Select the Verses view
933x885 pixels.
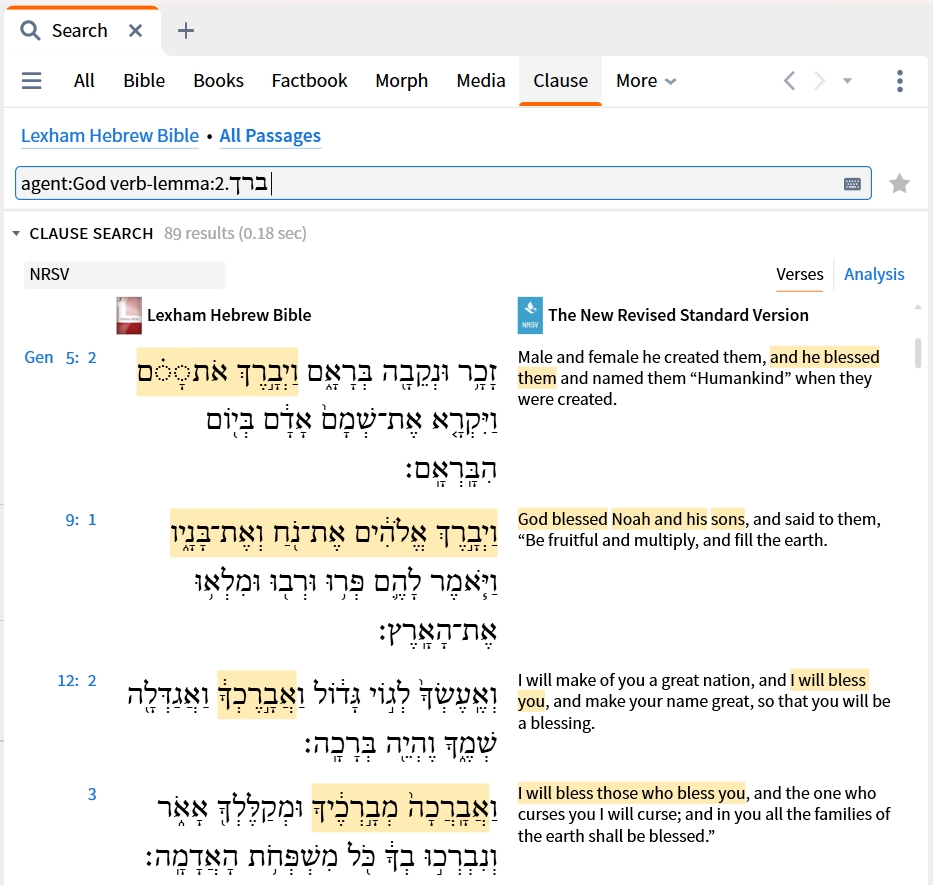[x=799, y=274]
